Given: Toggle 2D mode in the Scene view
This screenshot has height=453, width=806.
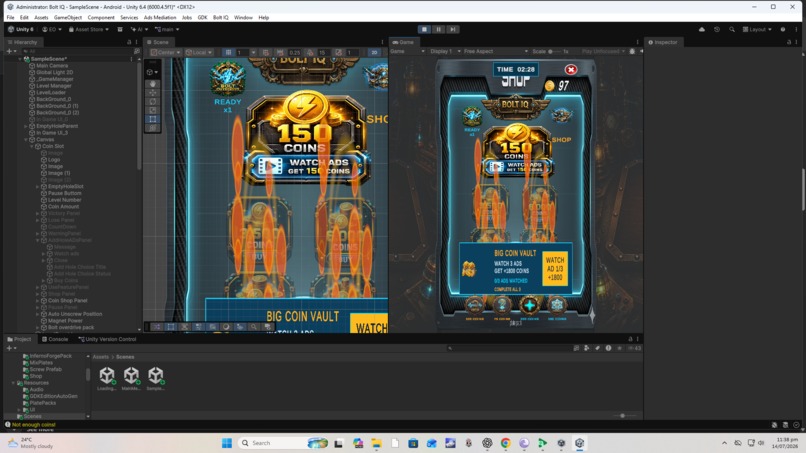Looking at the screenshot, I should (x=374, y=52).
